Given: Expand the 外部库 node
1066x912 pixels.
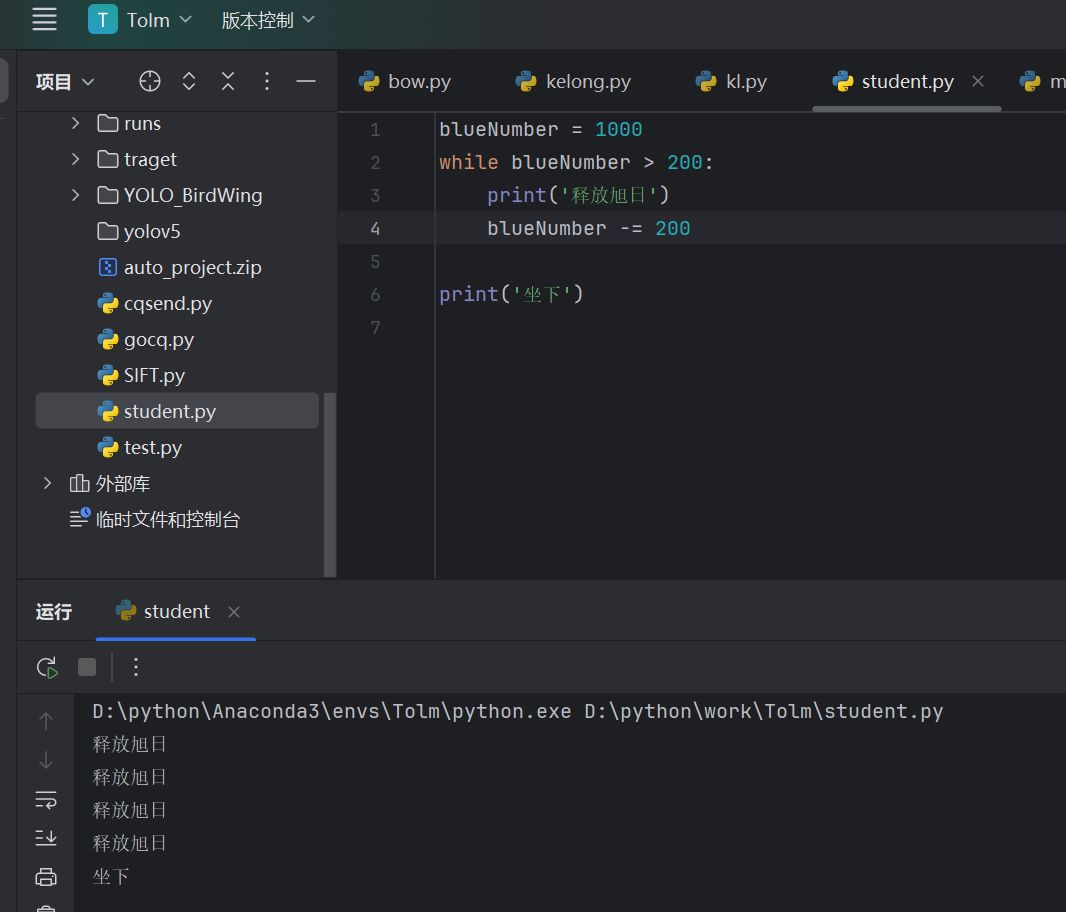Looking at the screenshot, I should (x=47, y=484).
